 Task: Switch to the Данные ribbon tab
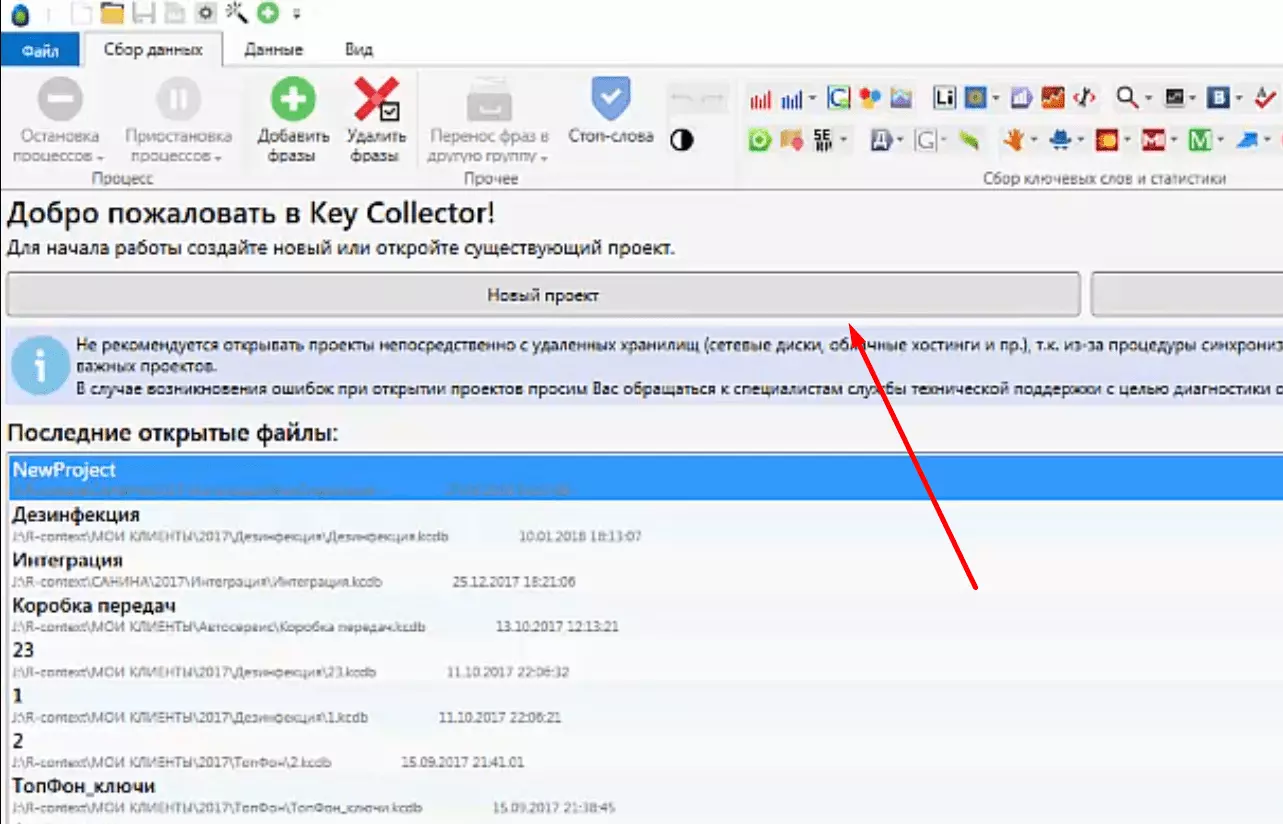[x=274, y=49]
